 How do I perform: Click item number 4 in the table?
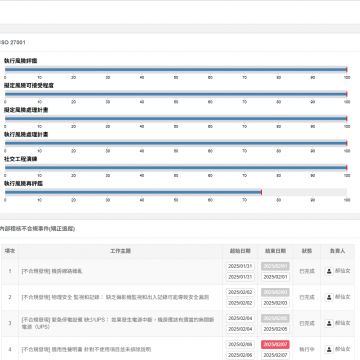[x=10, y=349]
